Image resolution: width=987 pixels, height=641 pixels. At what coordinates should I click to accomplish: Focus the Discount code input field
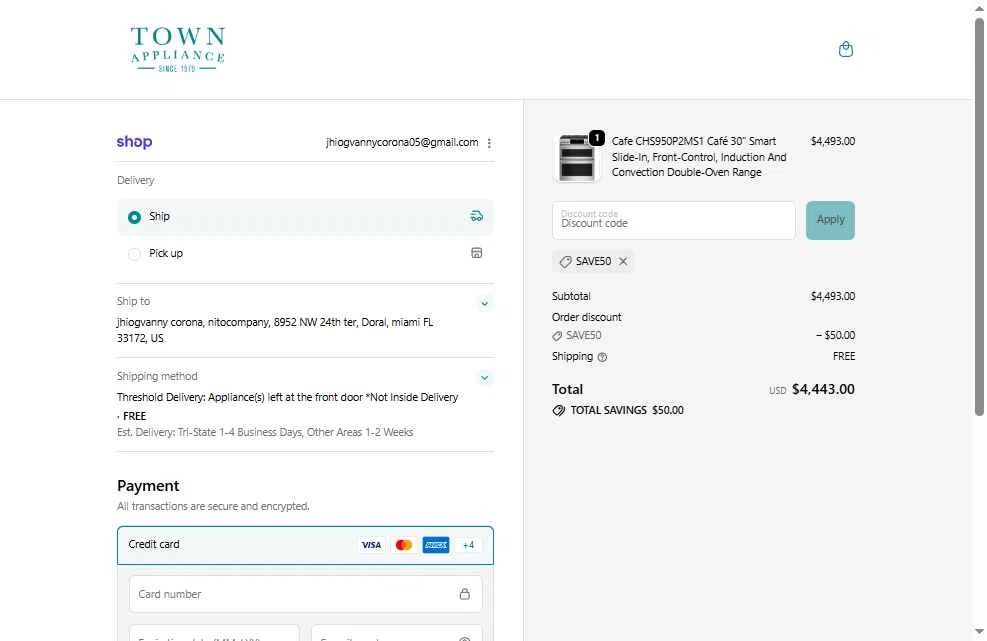tap(674, 220)
